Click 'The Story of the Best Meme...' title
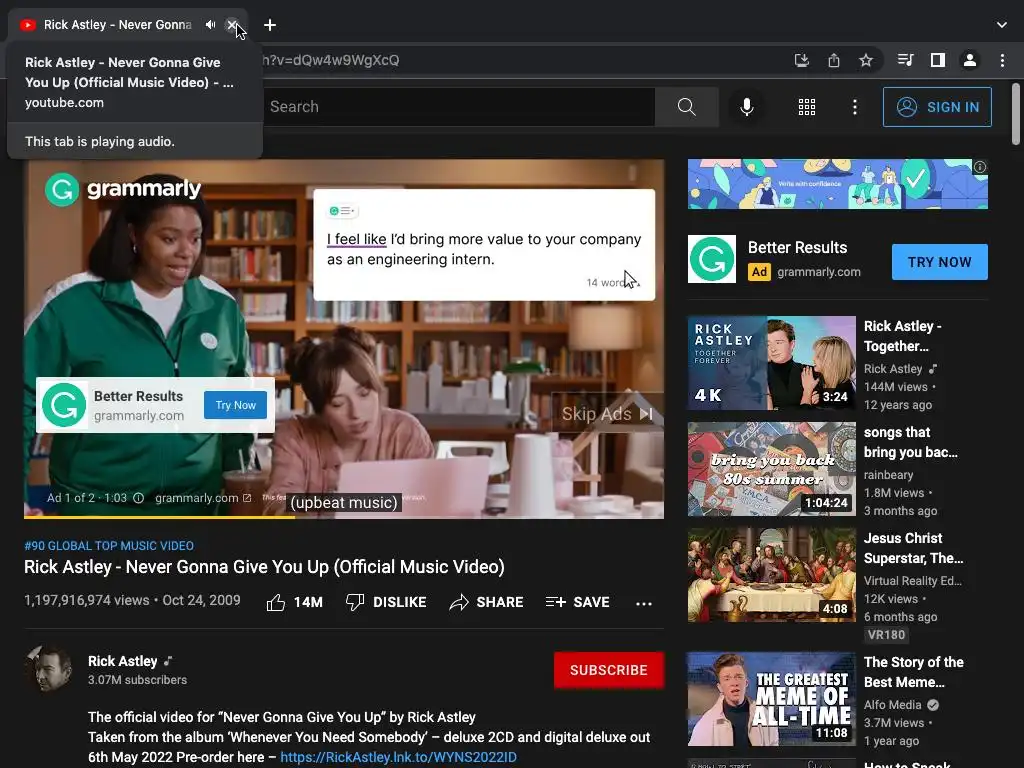 914,672
